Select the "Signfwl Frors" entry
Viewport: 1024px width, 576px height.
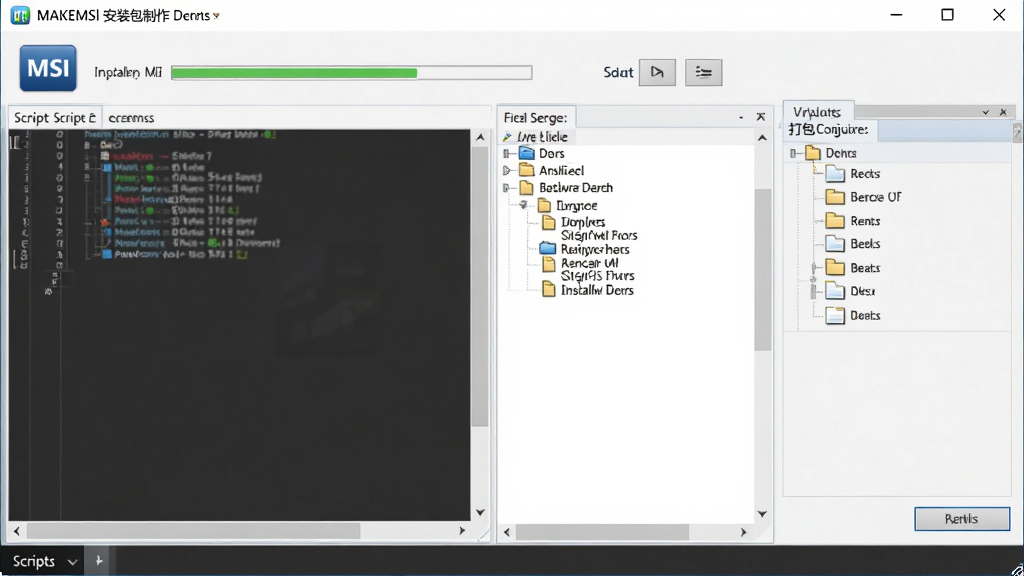[599, 236]
